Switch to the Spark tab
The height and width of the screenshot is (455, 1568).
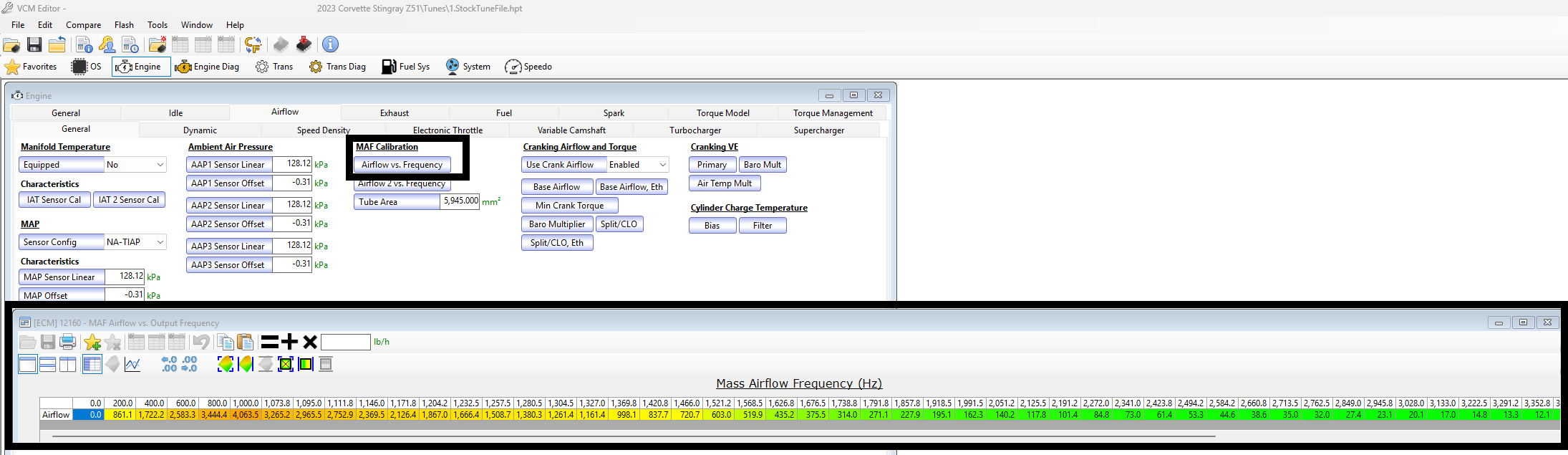tap(614, 113)
